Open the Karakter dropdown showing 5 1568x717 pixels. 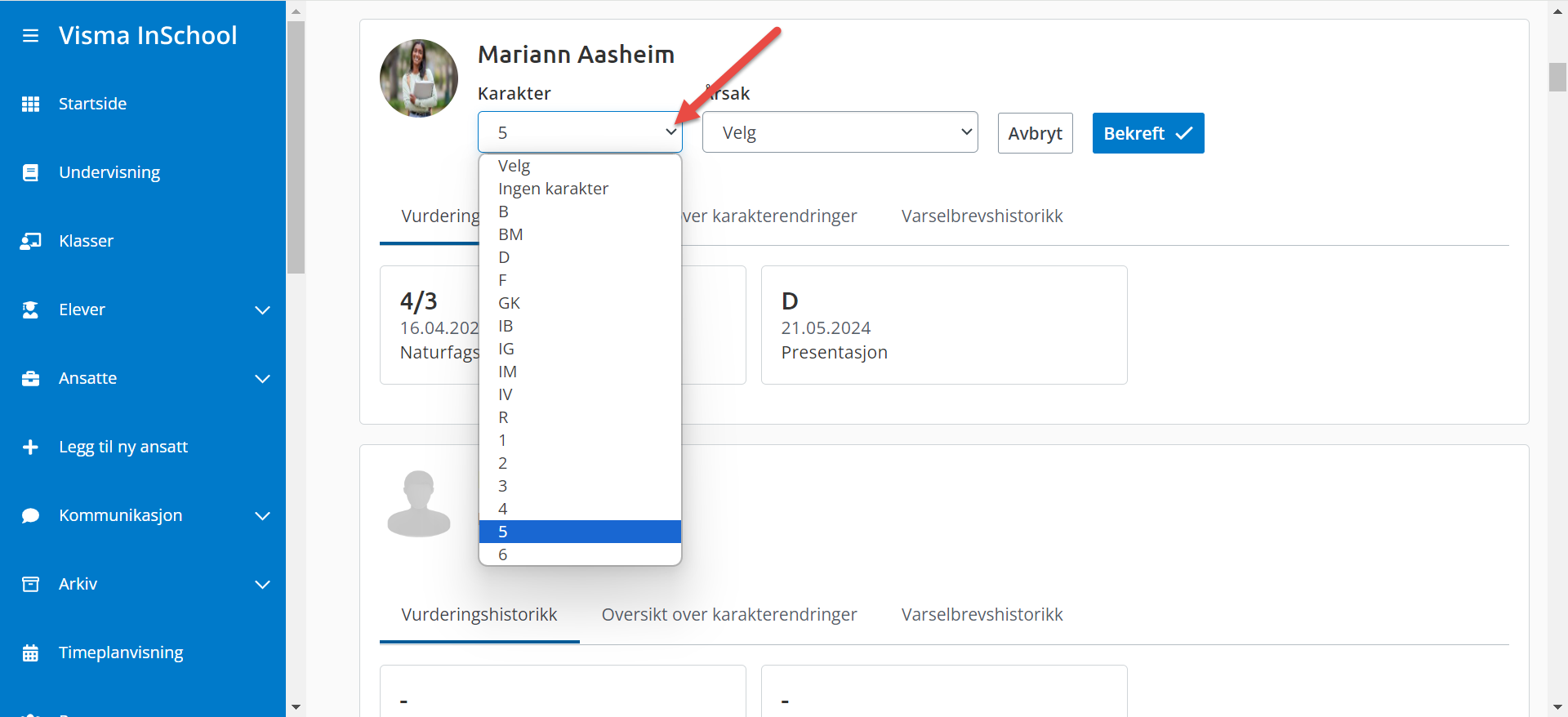580,132
